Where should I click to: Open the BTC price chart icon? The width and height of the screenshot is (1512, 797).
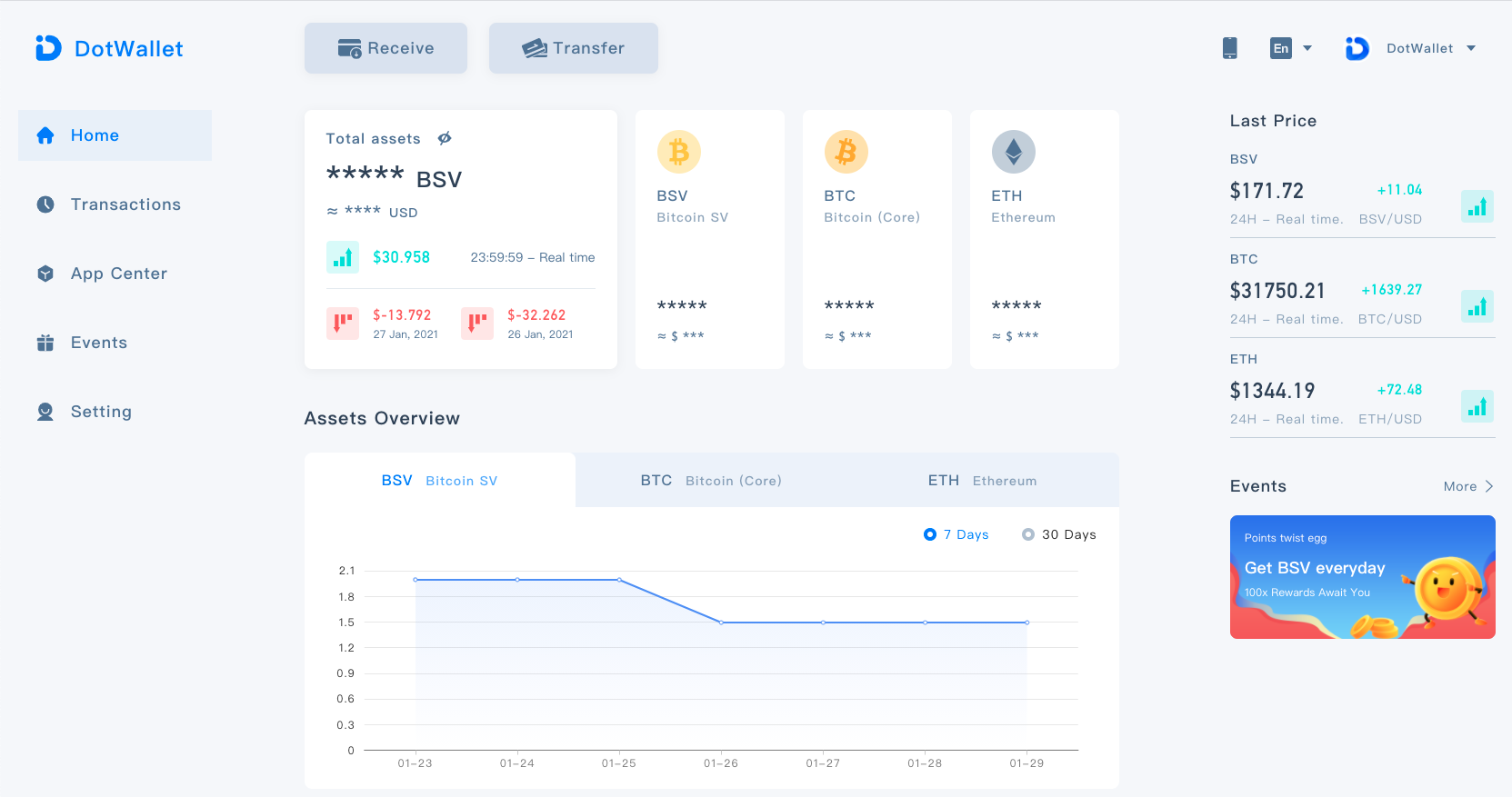pos(1477,306)
